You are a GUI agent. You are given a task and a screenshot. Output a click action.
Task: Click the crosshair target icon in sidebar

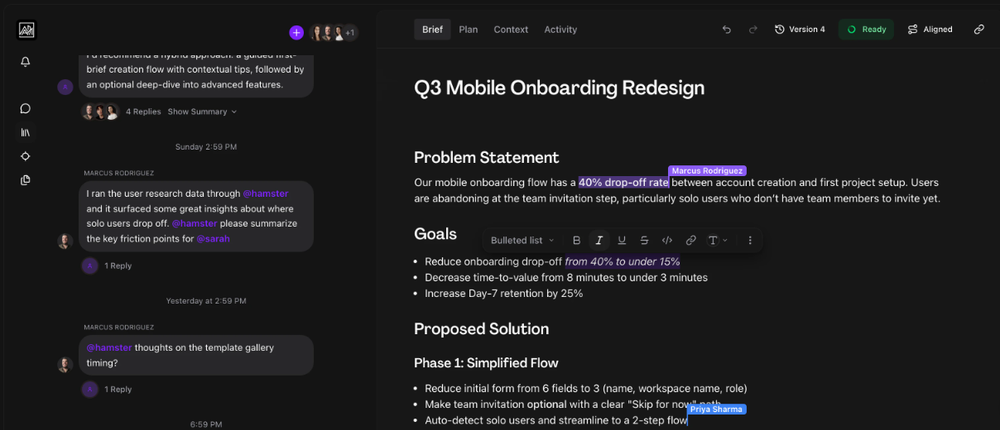26,156
